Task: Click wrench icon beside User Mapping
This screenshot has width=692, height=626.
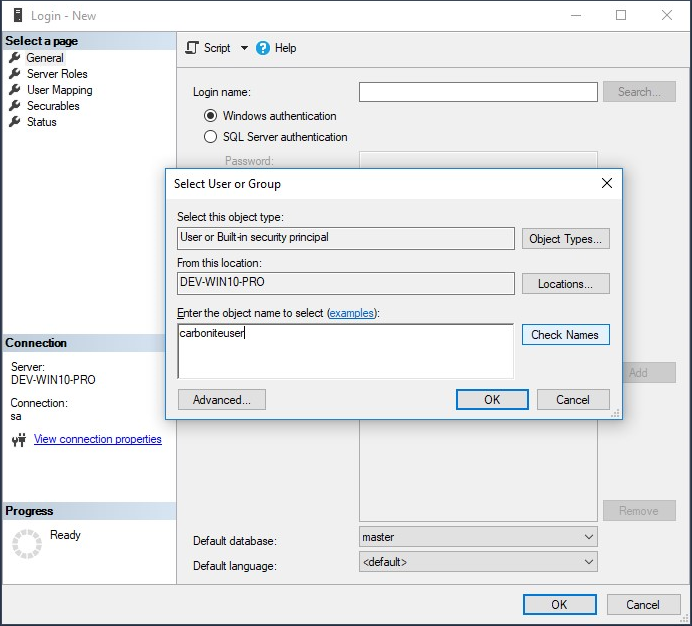Action: [x=15, y=90]
